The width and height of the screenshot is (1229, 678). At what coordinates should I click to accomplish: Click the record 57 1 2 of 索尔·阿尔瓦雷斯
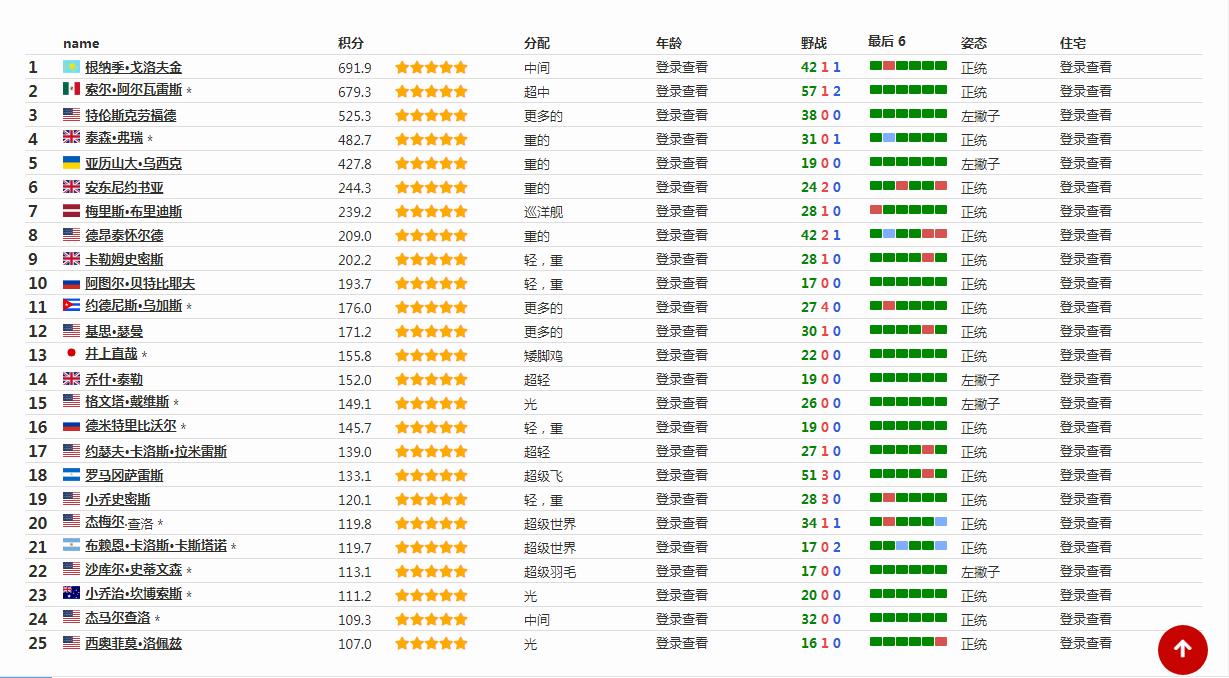821,91
